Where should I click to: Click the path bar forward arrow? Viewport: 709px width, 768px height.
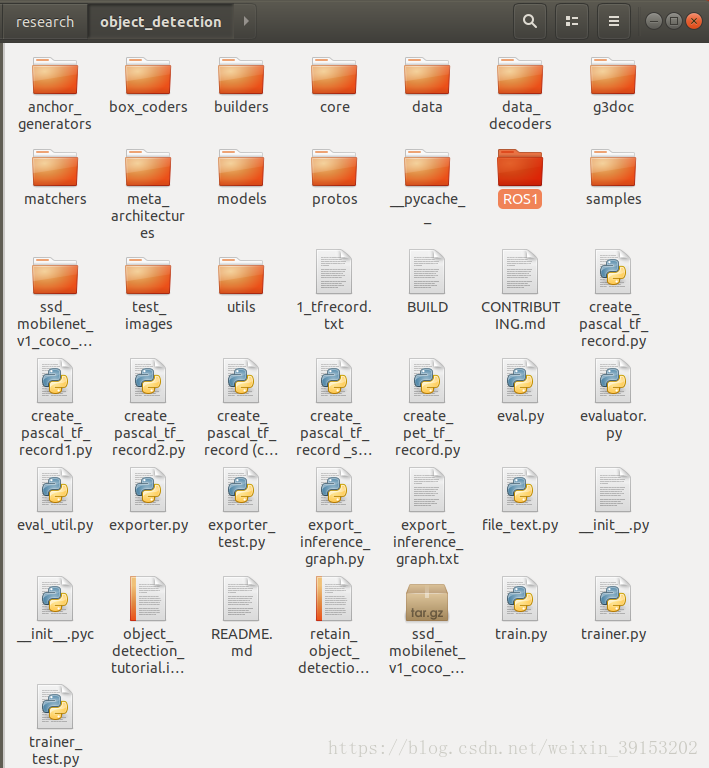click(246, 22)
